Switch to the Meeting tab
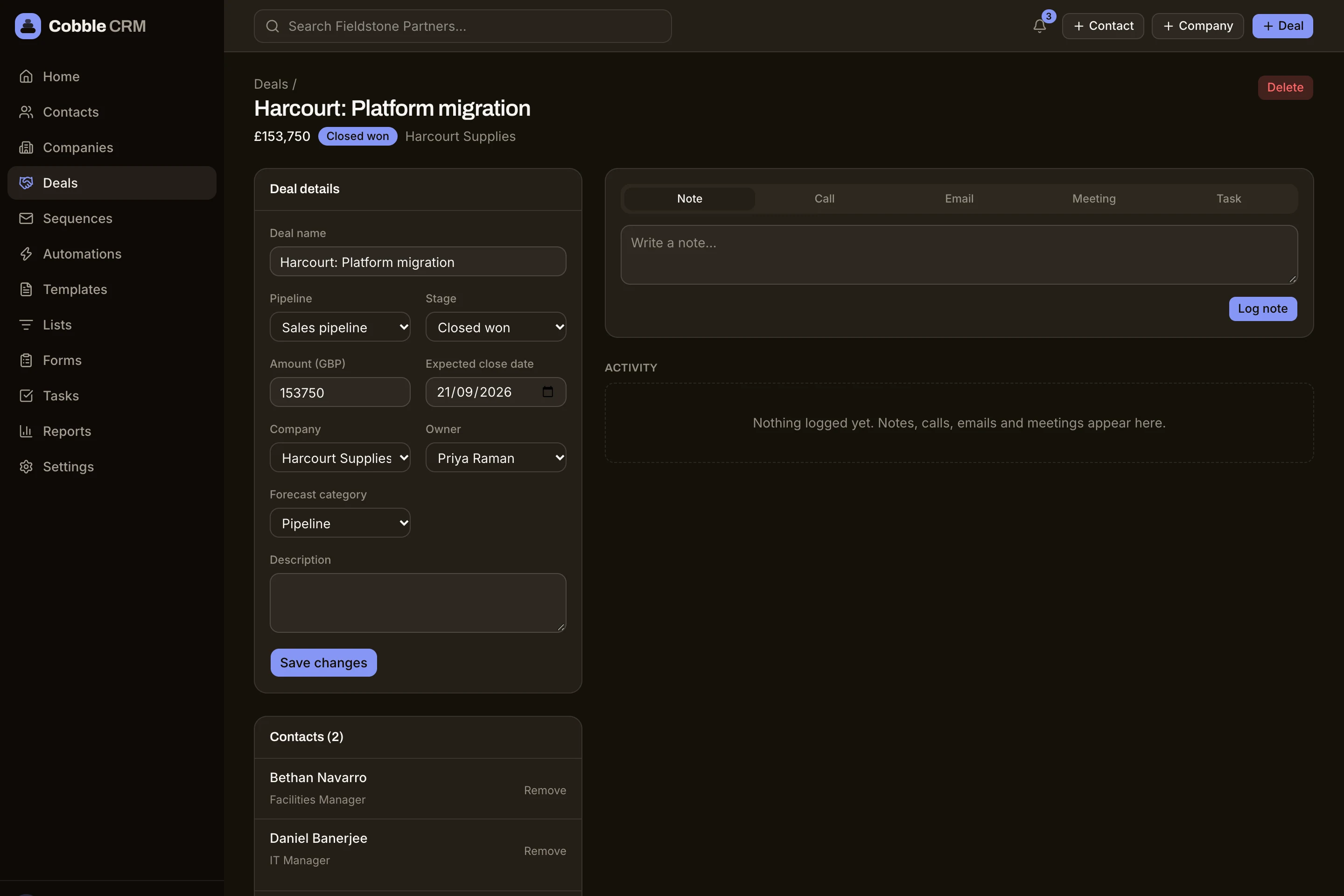Screen dimensions: 1344x896 (x=1094, y=199)
